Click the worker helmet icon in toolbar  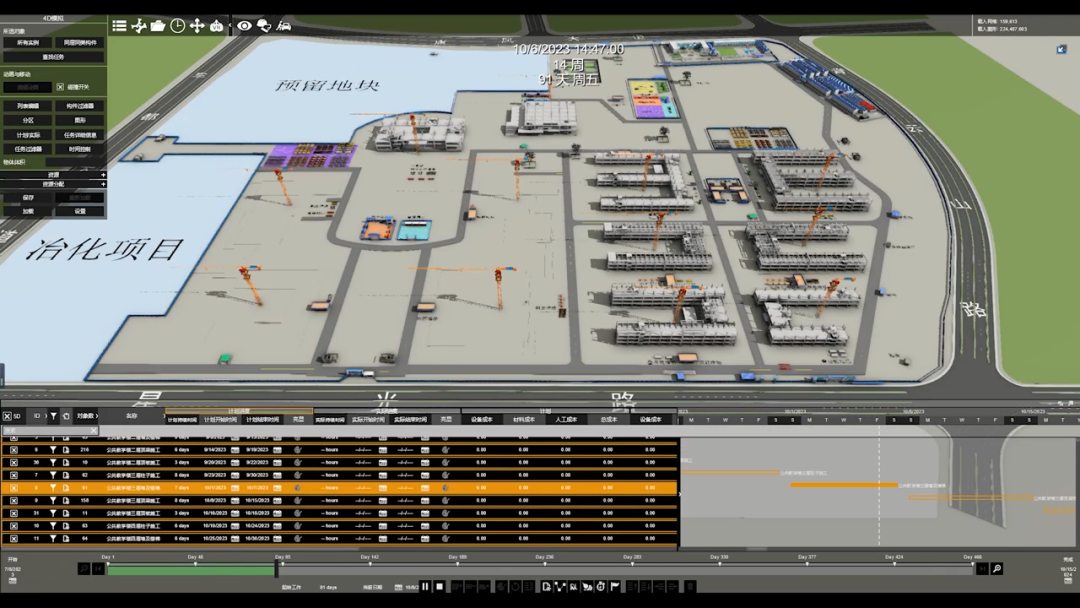(x=264, y=26)
